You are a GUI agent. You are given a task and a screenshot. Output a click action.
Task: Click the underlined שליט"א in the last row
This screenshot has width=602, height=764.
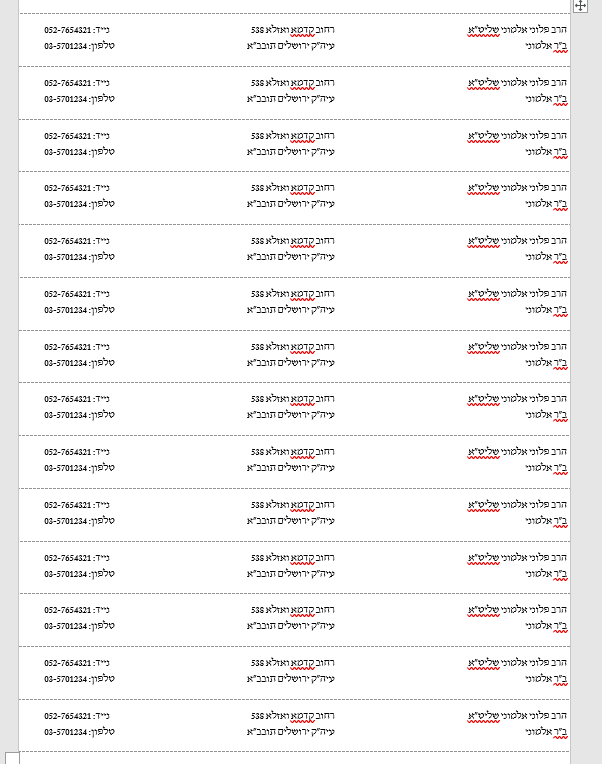click(x=484, y=716)
